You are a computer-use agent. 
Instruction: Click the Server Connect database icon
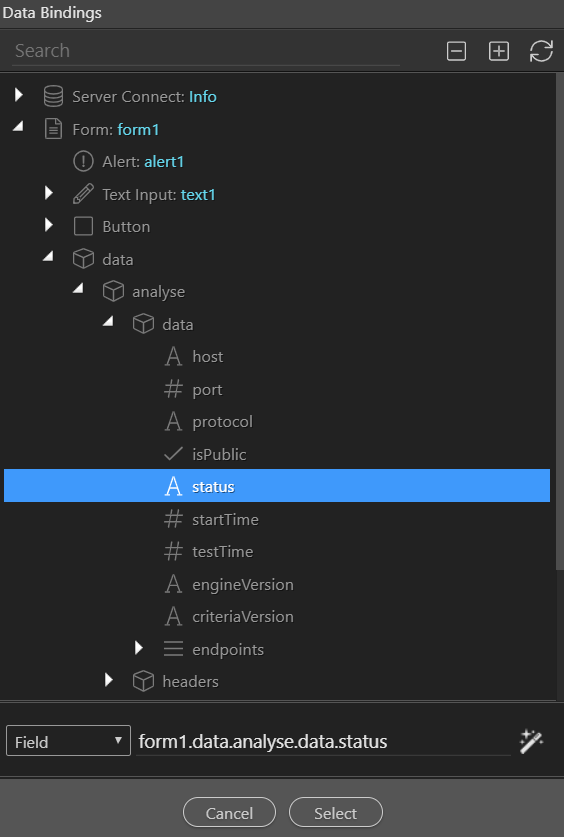tap(53, 97)
